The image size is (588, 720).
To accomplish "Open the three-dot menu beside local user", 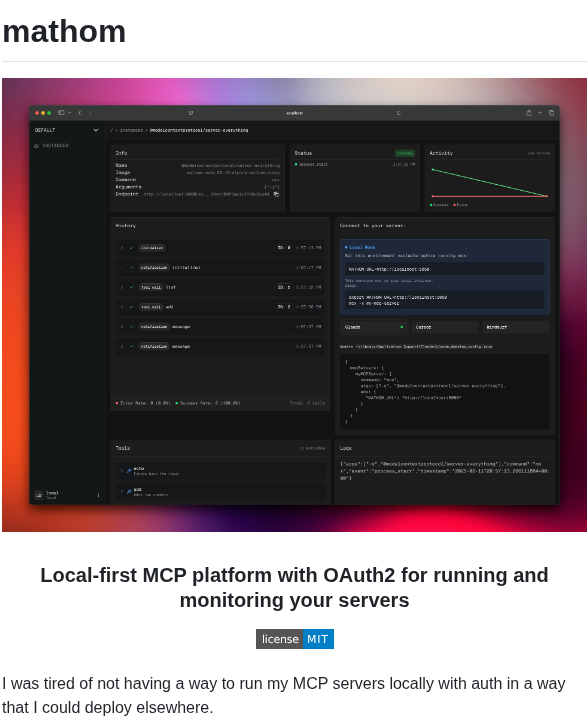I will [x=98, y=495].
